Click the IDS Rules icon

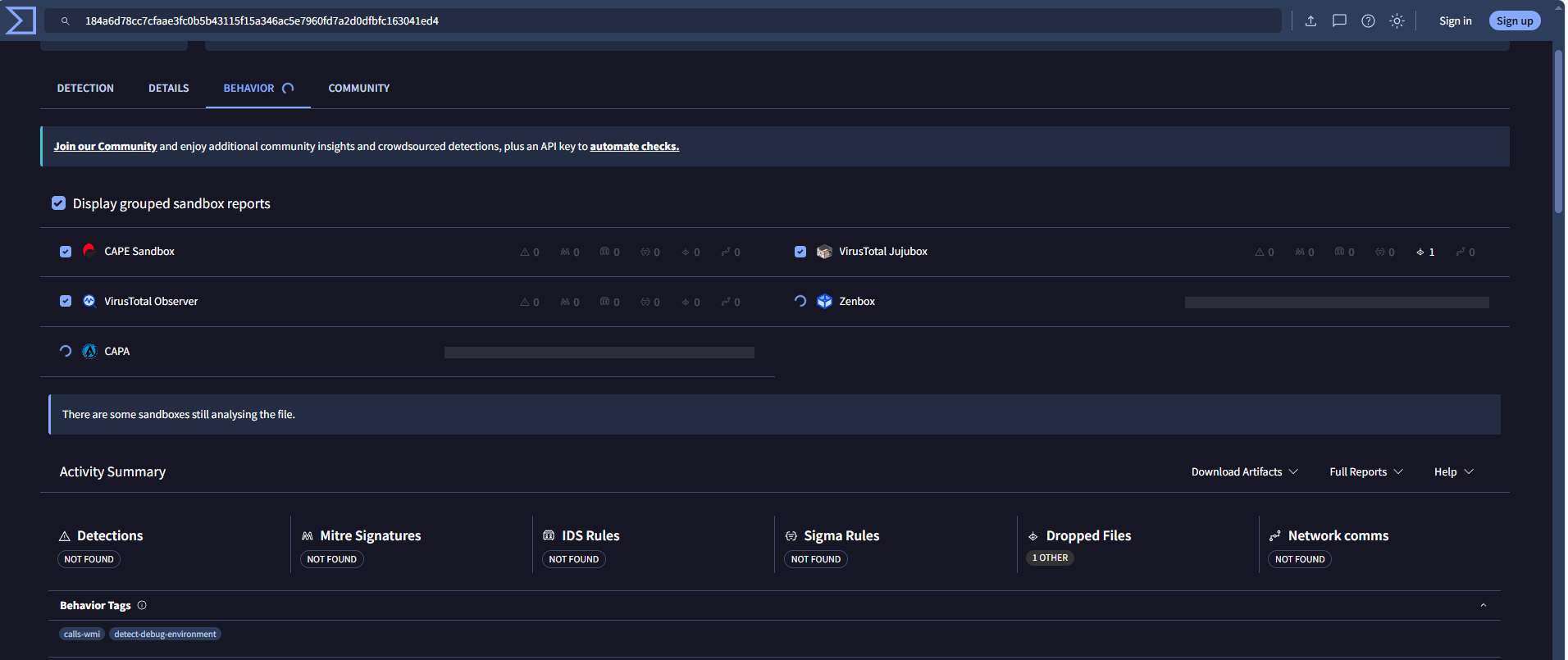coord(549,535)
